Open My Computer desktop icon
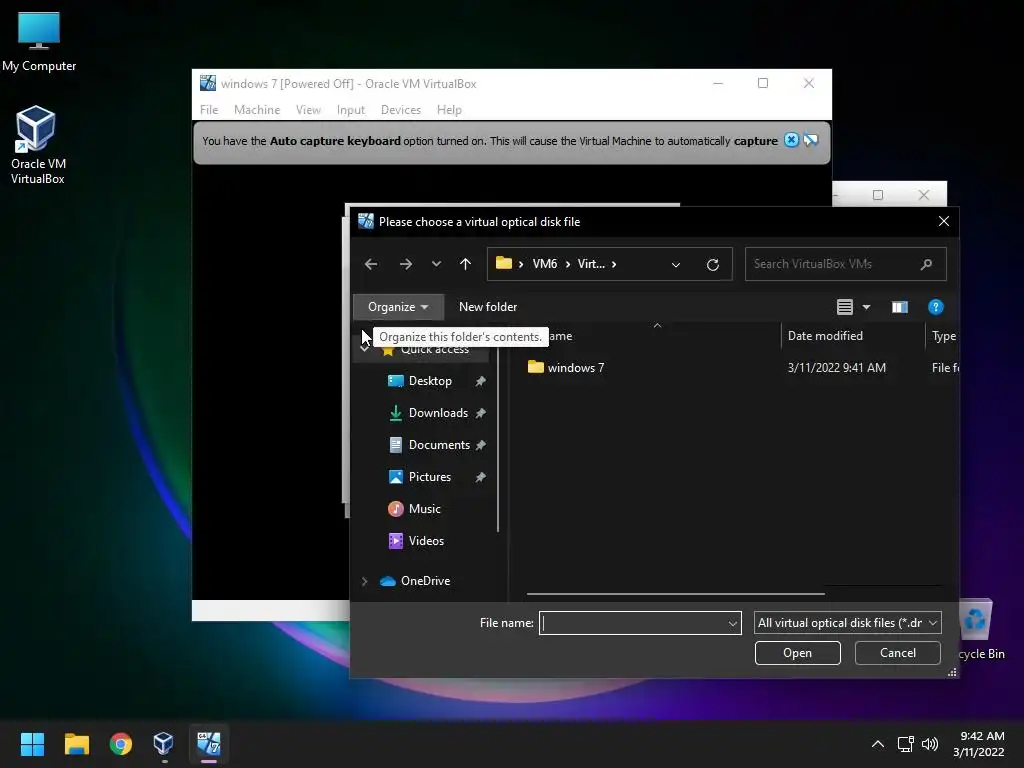1024x768 pixels. tap(39, 42)
